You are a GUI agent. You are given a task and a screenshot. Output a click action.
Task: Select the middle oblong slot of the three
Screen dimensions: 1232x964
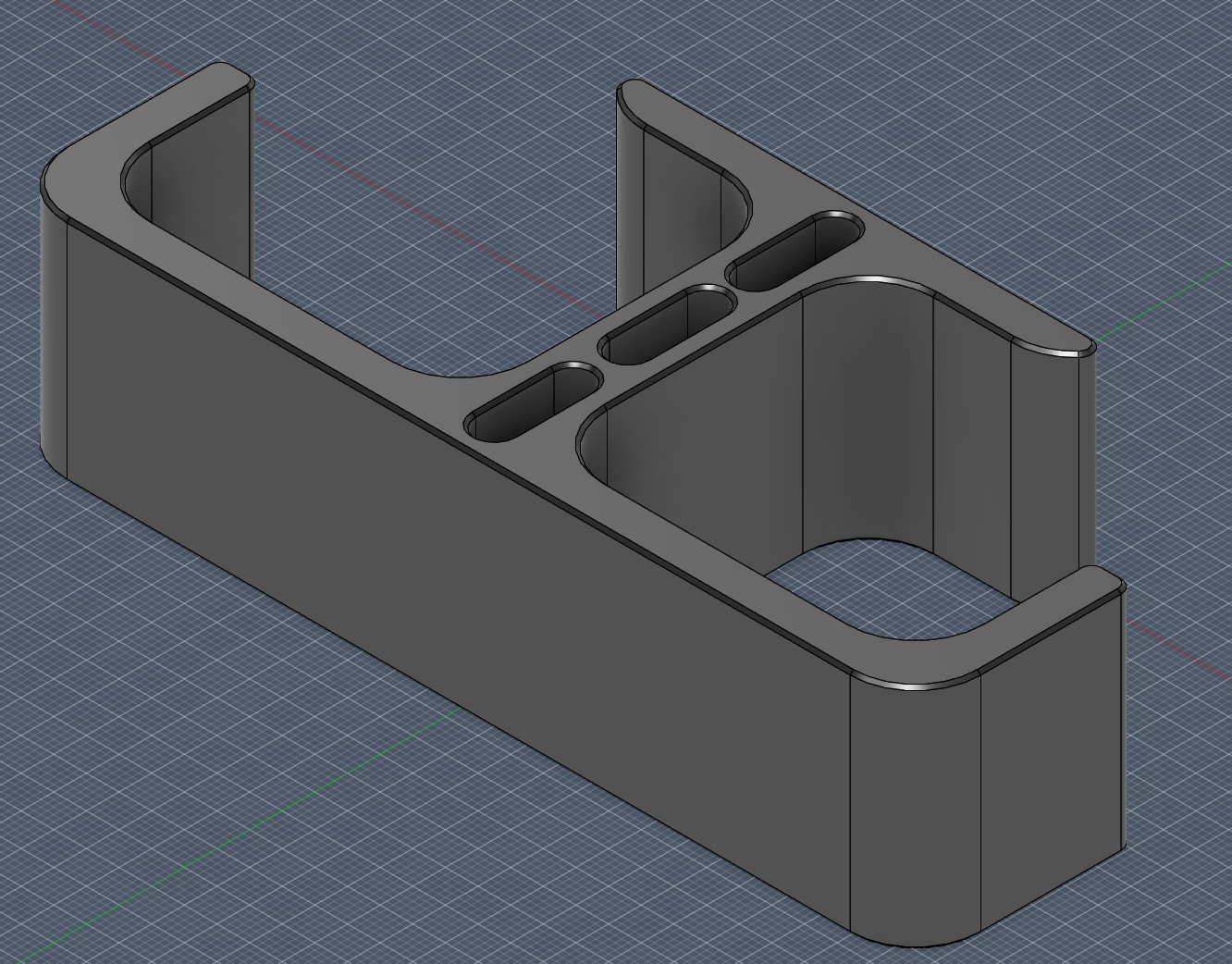pyautogui.click(x=666, y=325)
